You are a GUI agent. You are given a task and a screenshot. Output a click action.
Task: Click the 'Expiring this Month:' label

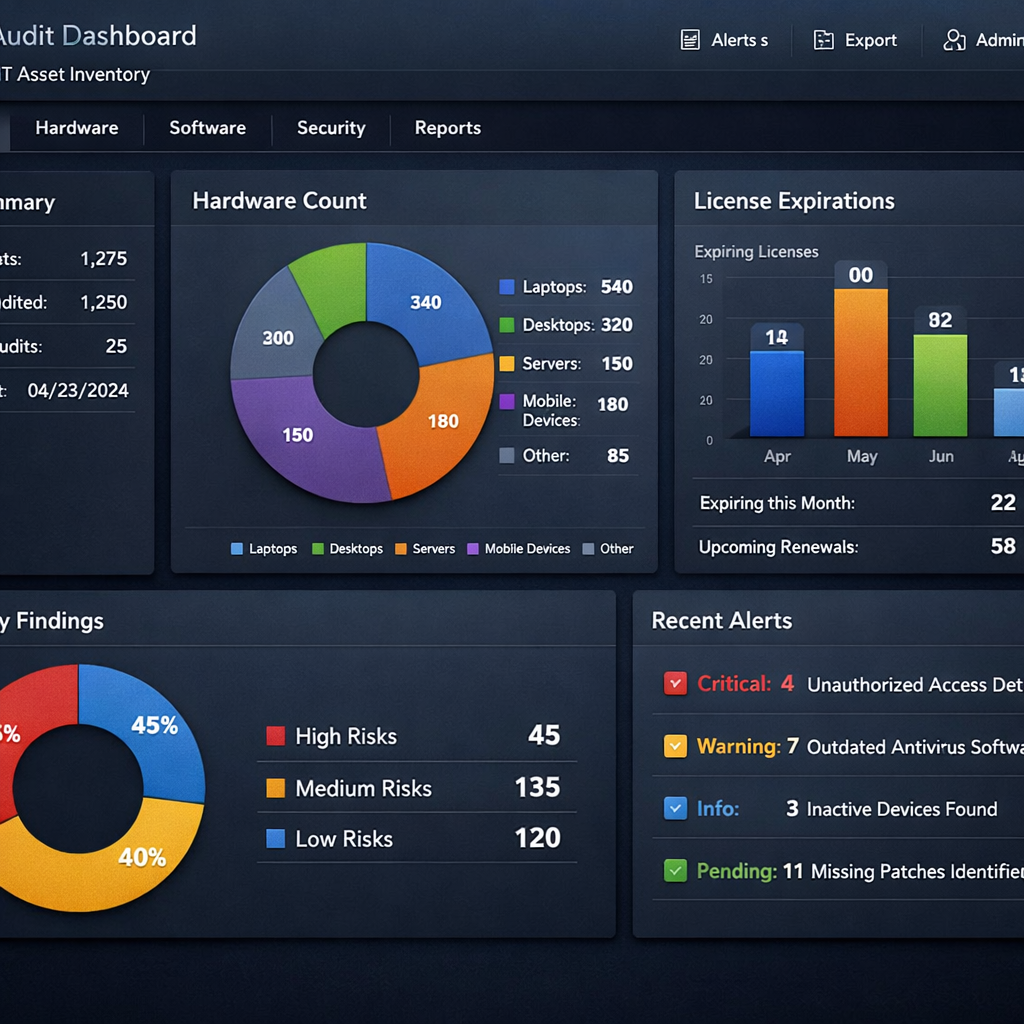pyautogui.click(x=777, y=503)
